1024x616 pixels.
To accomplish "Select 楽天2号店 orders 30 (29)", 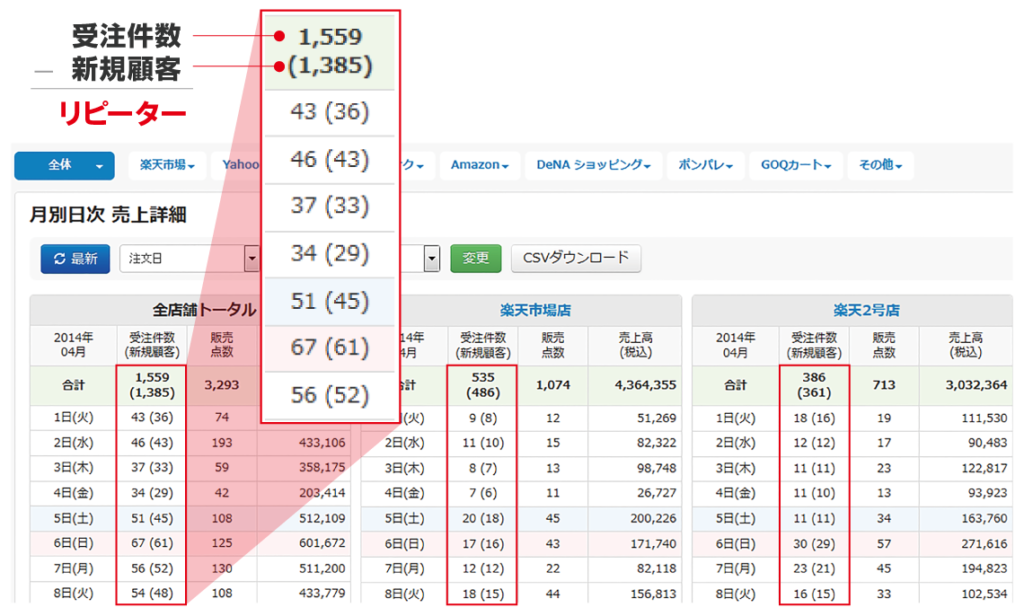I will tap(814, 543).
